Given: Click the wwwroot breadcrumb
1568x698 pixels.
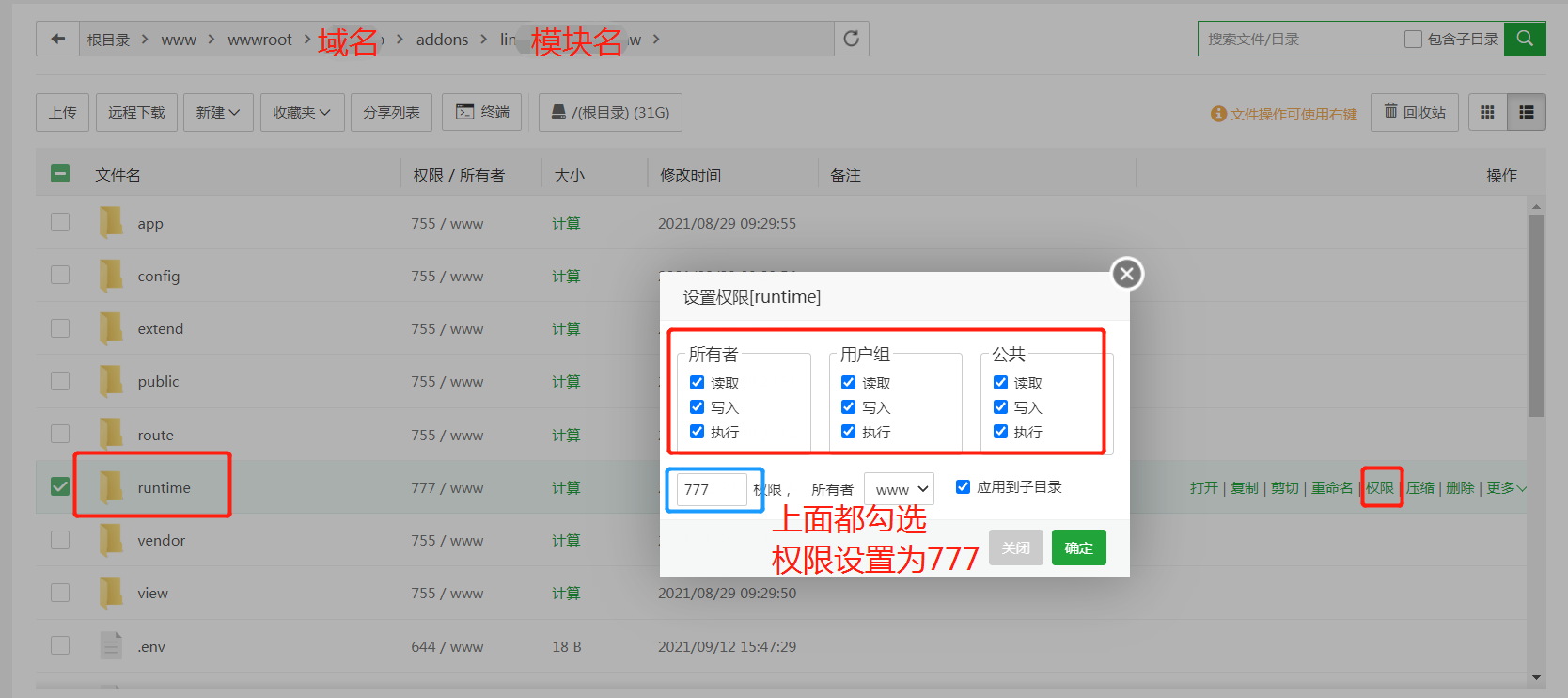Looking at the screenshot, I should 259,40.
